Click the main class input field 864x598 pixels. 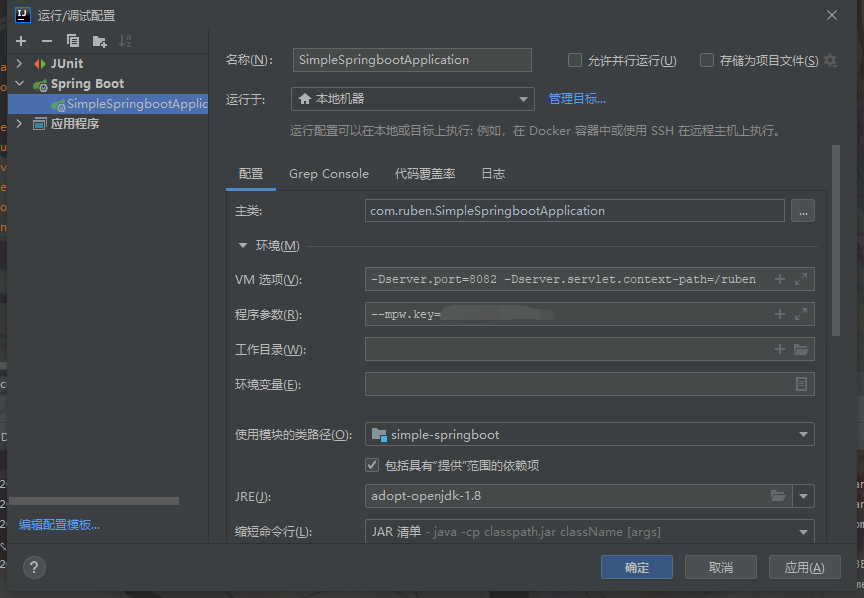pyautogui.click(x=574, y=211)
